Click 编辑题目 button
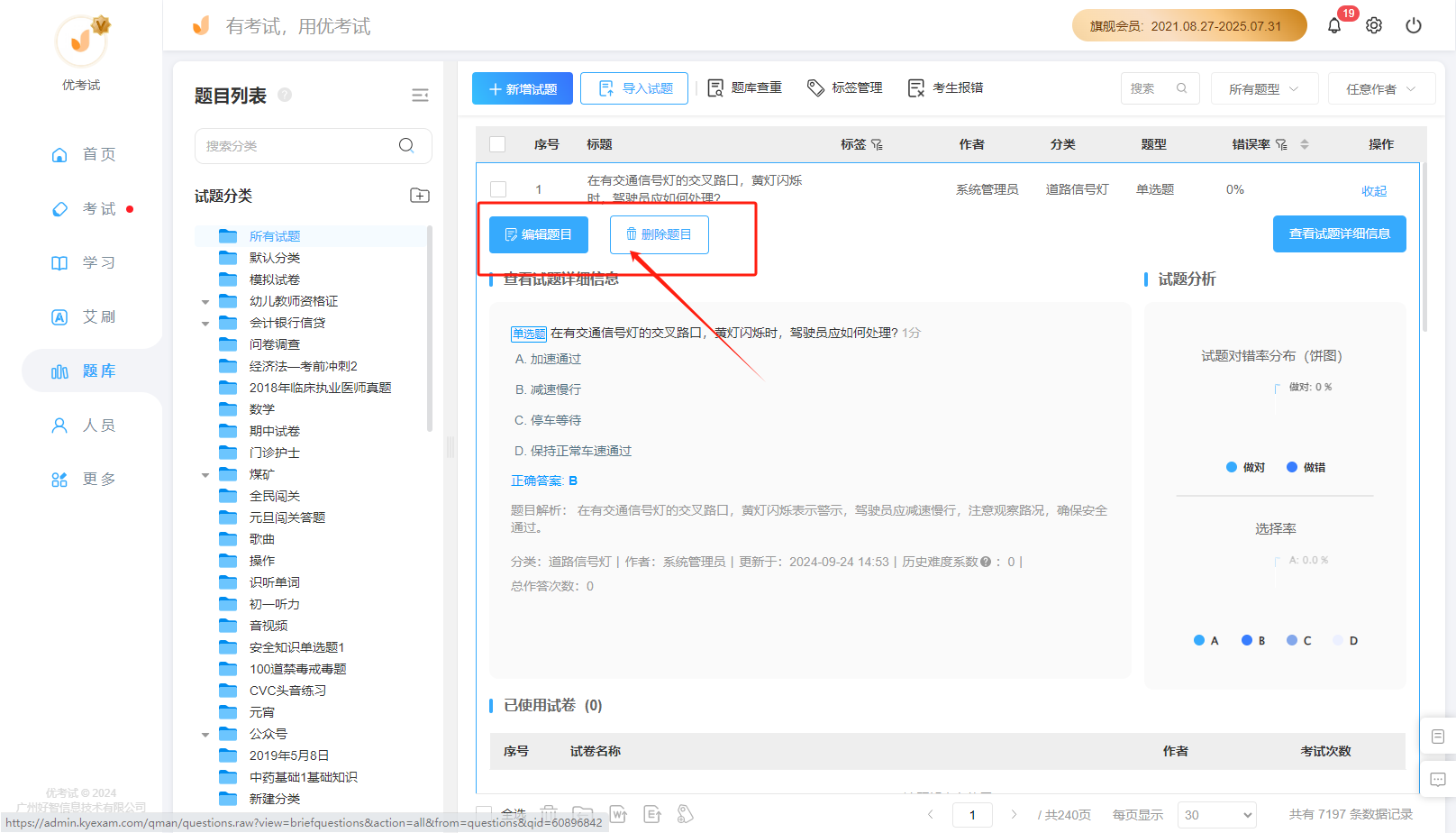 click(539, 234)
